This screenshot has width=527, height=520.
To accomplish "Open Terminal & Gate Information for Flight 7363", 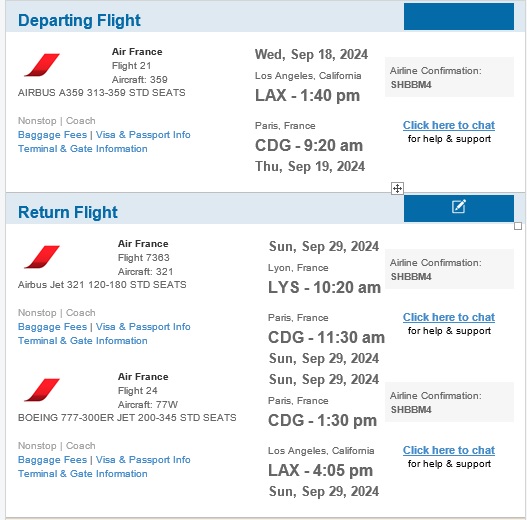I will [x=83, y=341].
